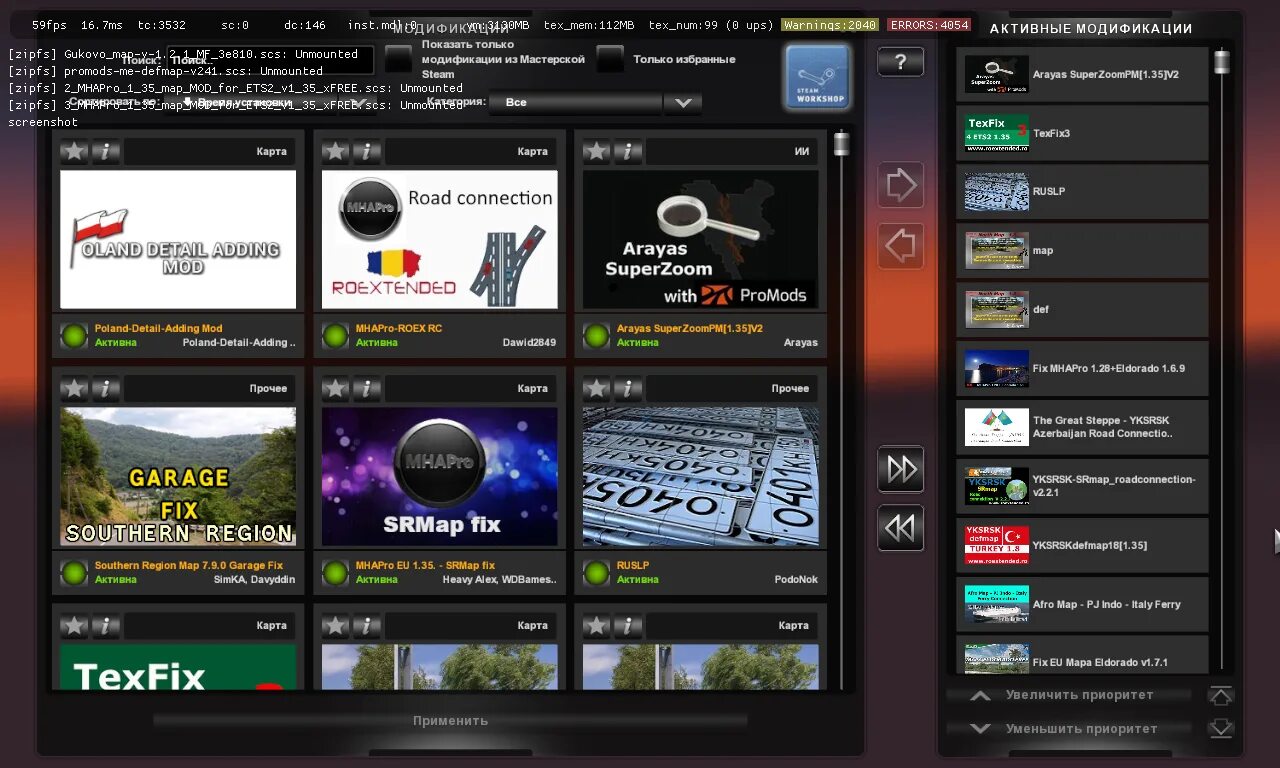1280x768 pixels.
Task: Show info on the RUSLP mod card
Action: 628,388
